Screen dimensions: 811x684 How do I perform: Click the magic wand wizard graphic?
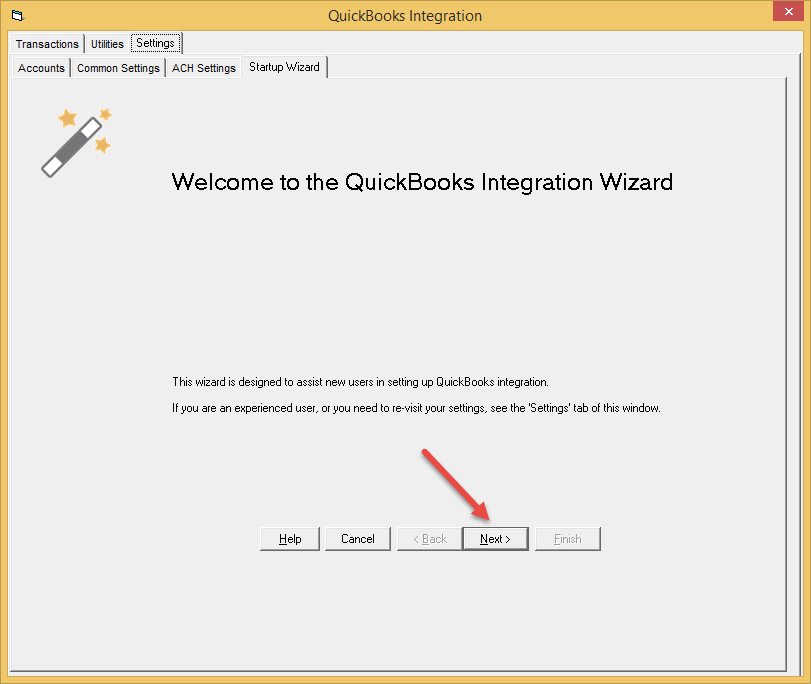coord(76,142)
